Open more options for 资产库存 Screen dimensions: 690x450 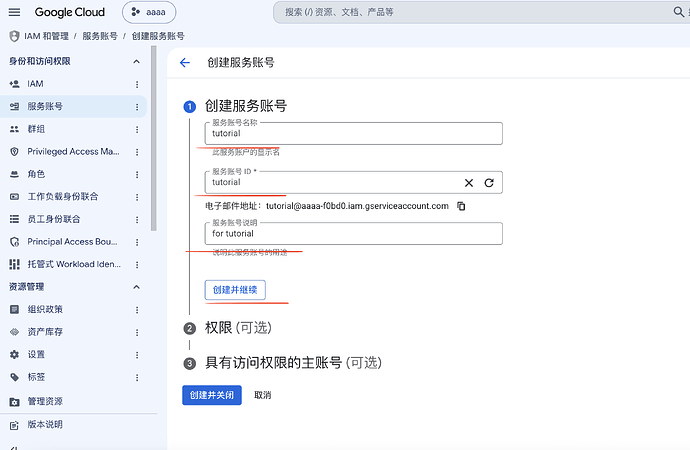click(x=137, y=332)
